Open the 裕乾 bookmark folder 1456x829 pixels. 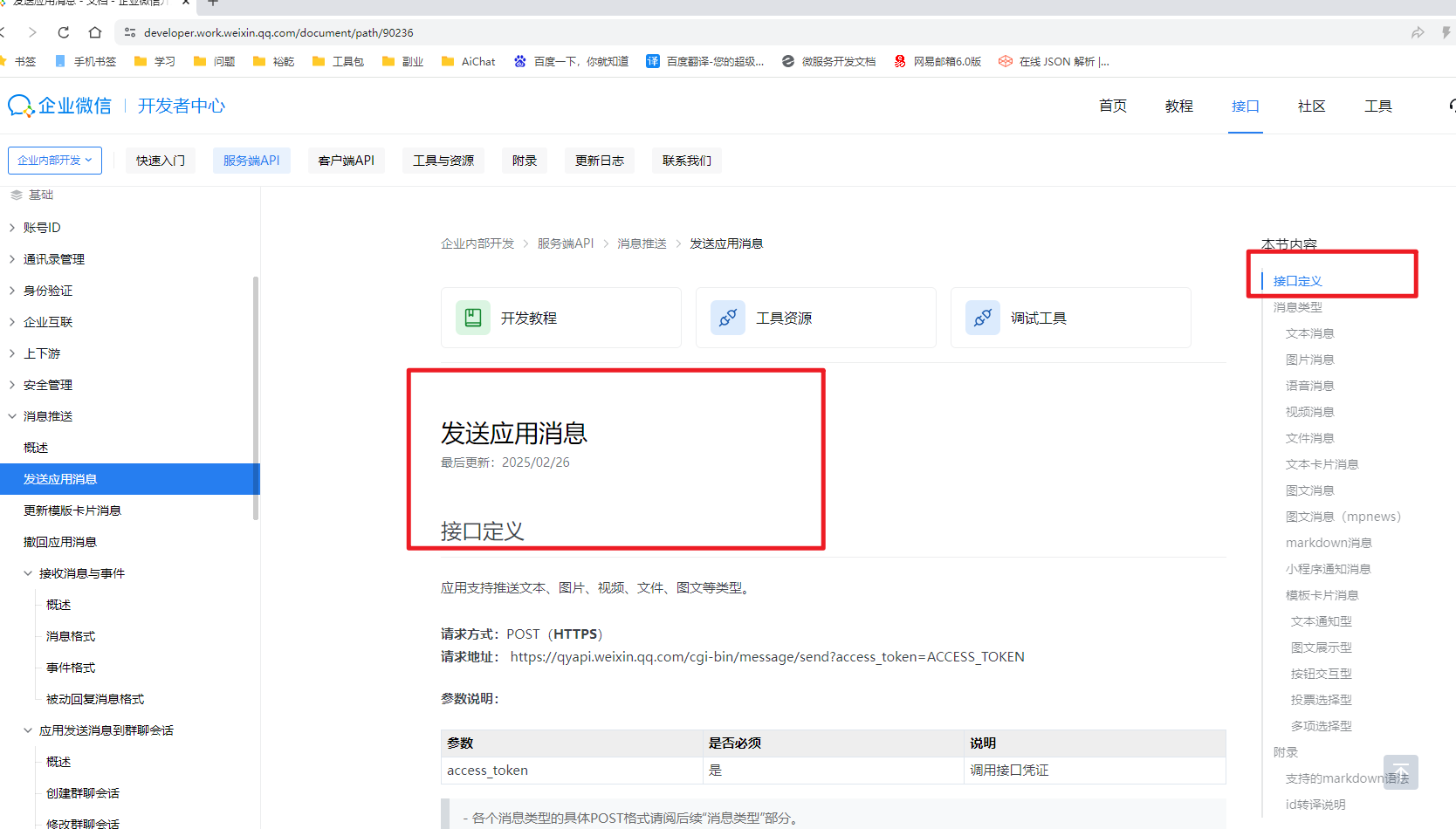point(273,61)
